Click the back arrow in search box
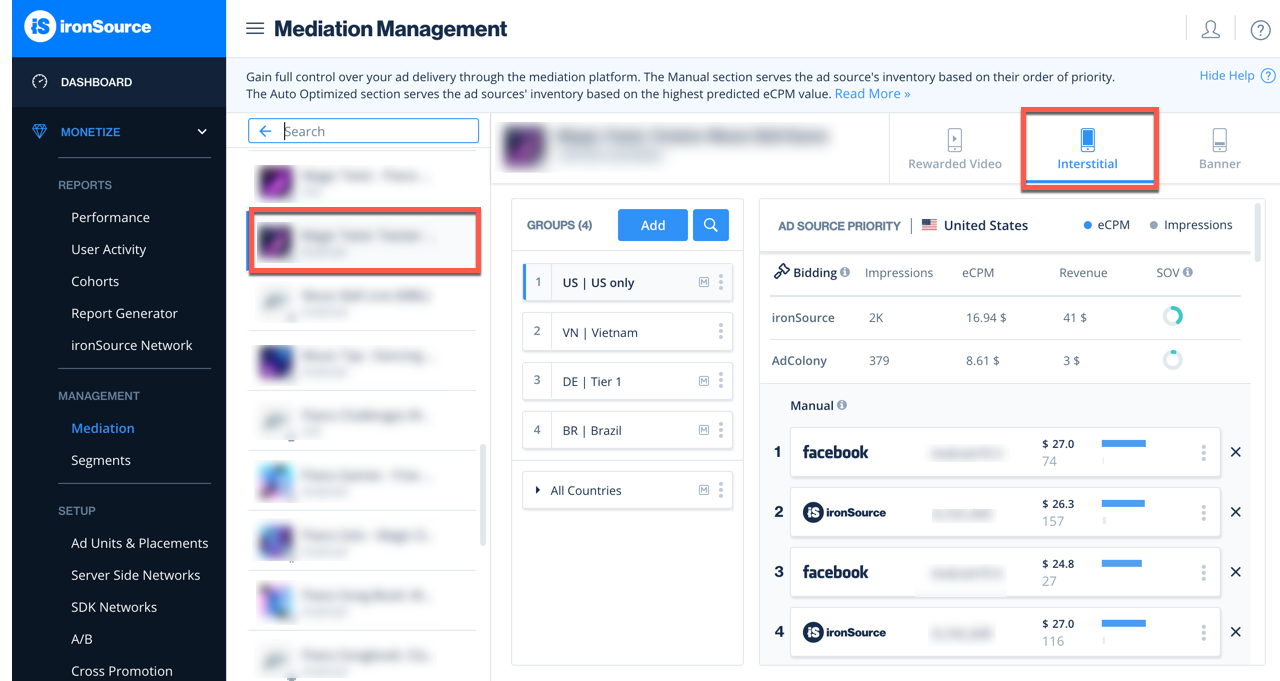Screen dimensions: 1280x681 click(x=265, y=131)
